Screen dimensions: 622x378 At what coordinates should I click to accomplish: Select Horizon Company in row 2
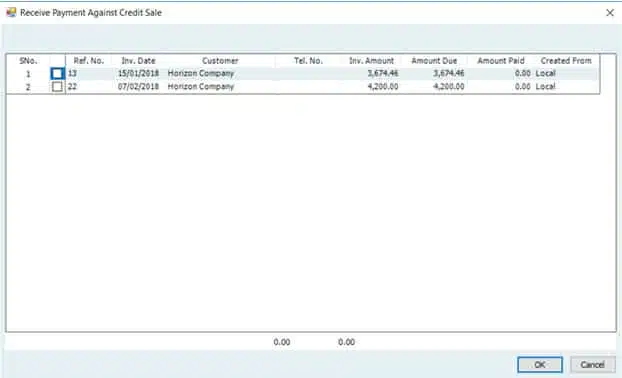click(x=201, y=86)
